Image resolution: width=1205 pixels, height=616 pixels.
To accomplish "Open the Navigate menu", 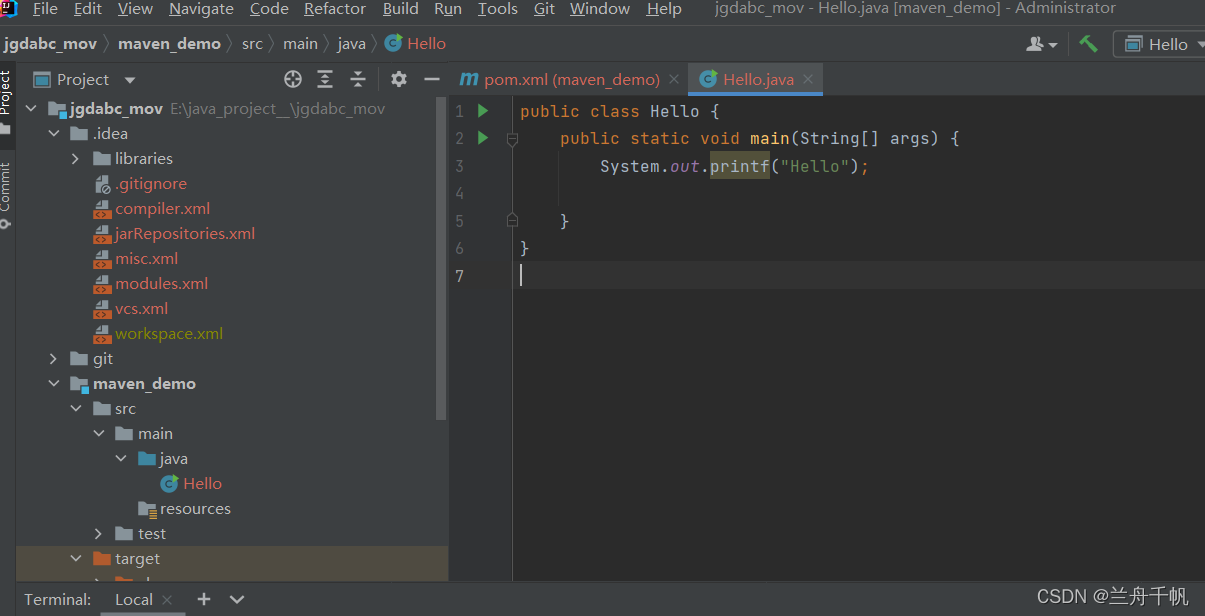I will 201,9.
